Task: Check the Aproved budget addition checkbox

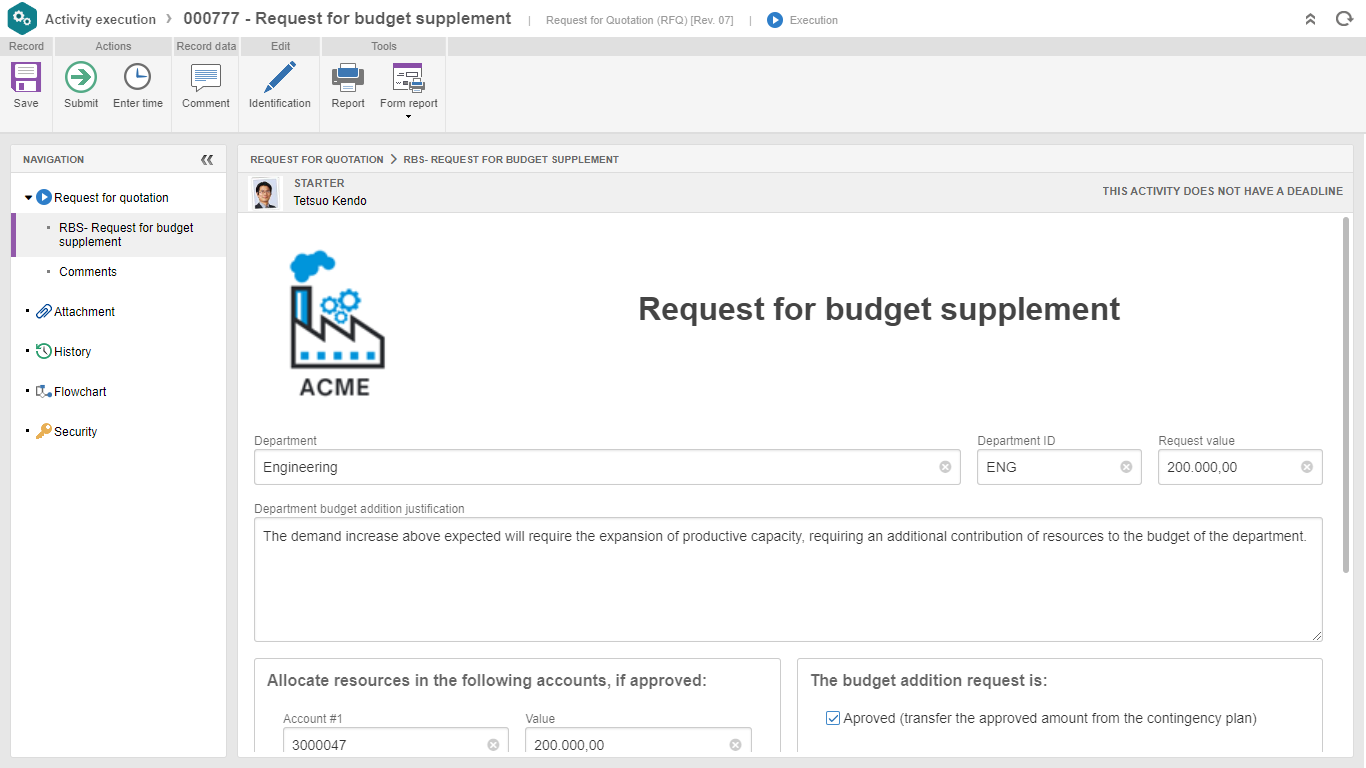Action: pyautogui.click(x=832, y=717)
